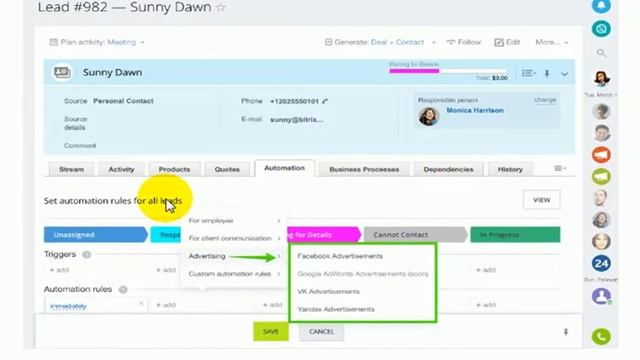
Task: Star the Lead #982 Sunny Dawn title
Action: [221, 7]
